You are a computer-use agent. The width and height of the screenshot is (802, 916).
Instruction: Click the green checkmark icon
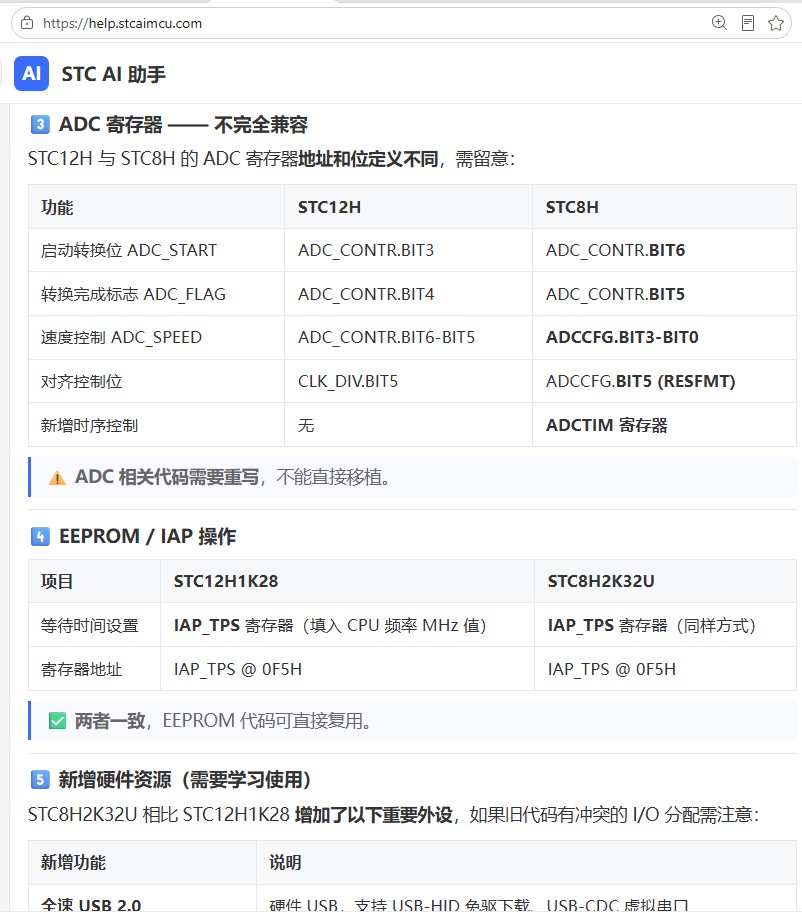[x=57, y=721]
